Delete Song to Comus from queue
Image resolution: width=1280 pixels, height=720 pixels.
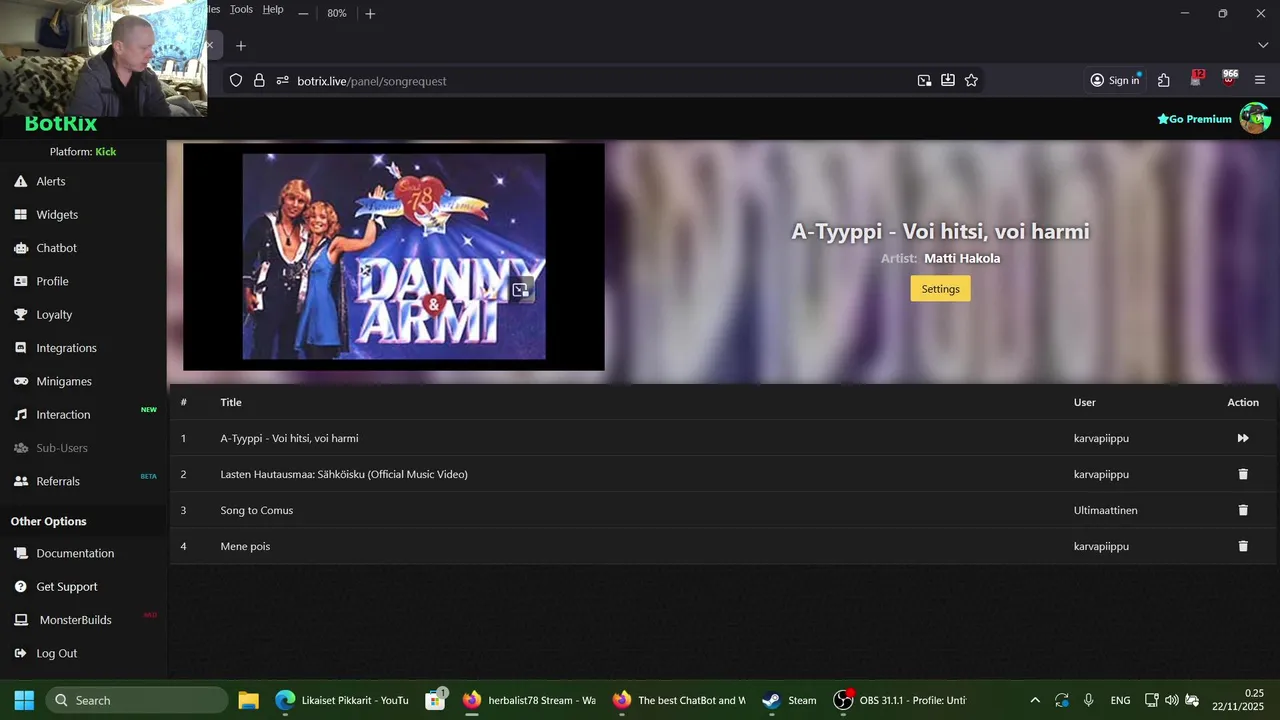(1243, 510)
